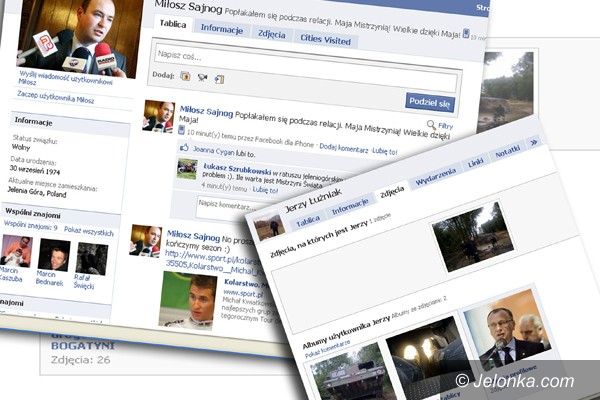The height and width of the screenshot is (400, 600).
Task: Open Zdjęcia tab on Miłosz Sajnog's profile
Action: click(x=271, y=34)
